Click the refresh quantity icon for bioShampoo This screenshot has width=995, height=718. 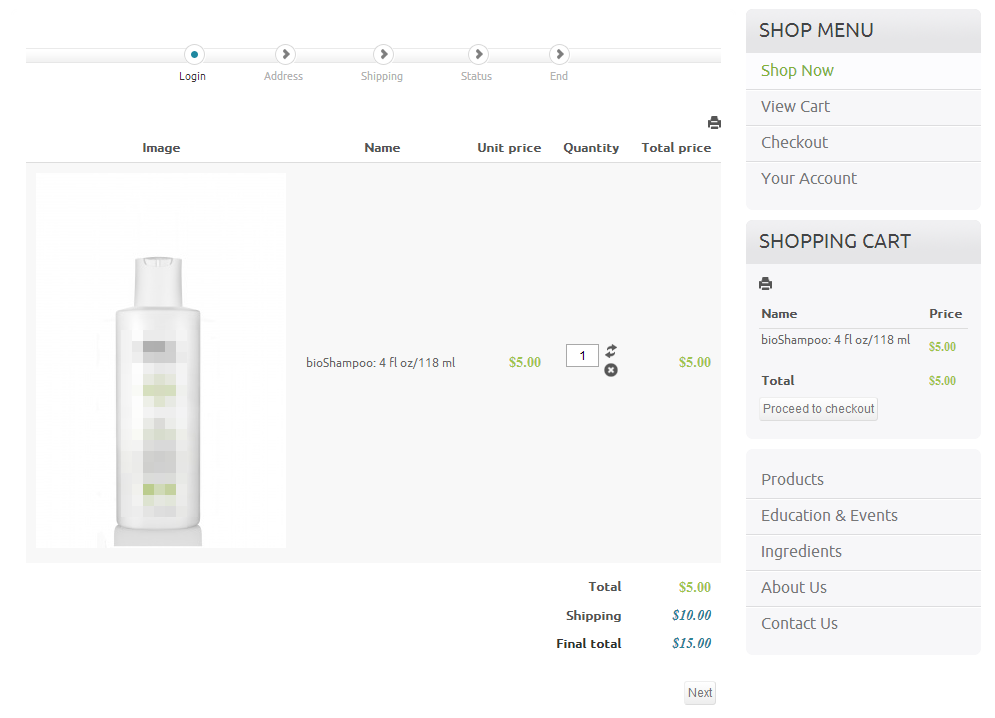[611, 351]
